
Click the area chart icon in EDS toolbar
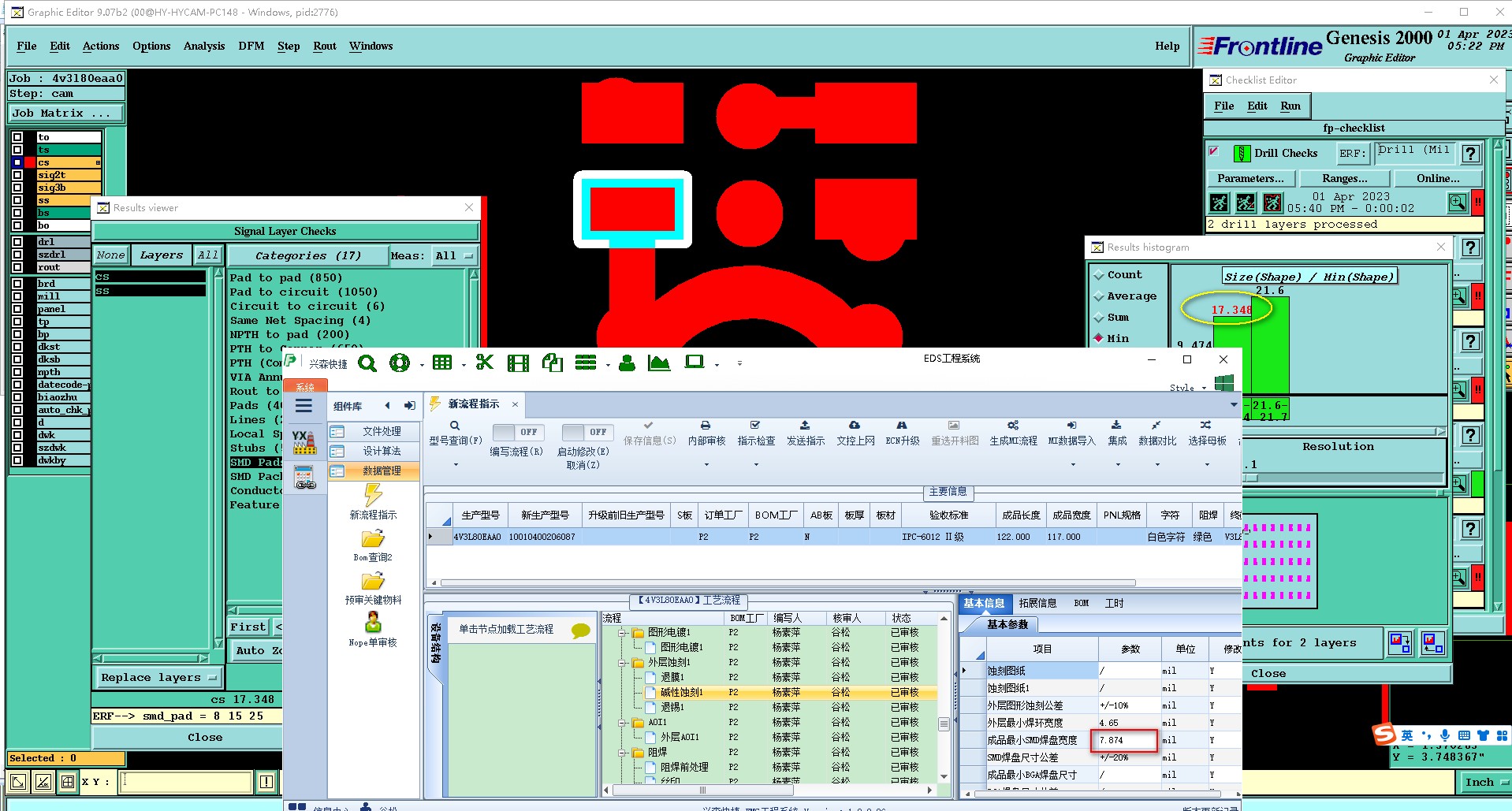click(658, 363)
